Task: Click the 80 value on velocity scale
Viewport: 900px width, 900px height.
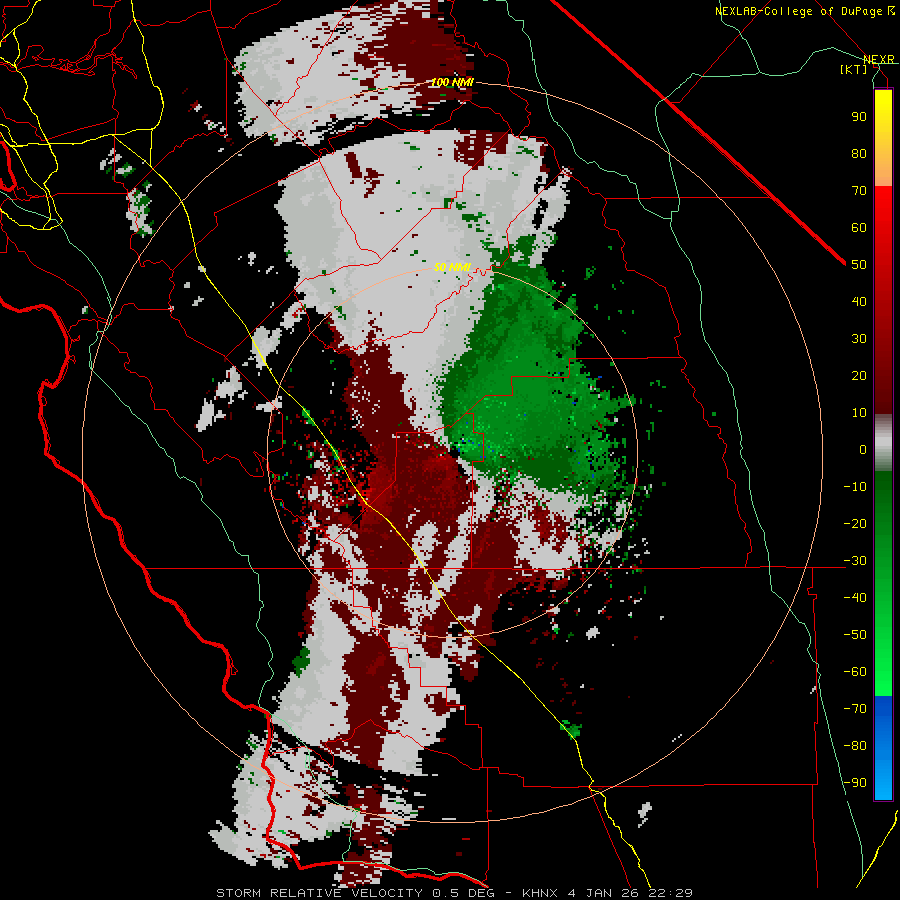Action: click(859, 154)
